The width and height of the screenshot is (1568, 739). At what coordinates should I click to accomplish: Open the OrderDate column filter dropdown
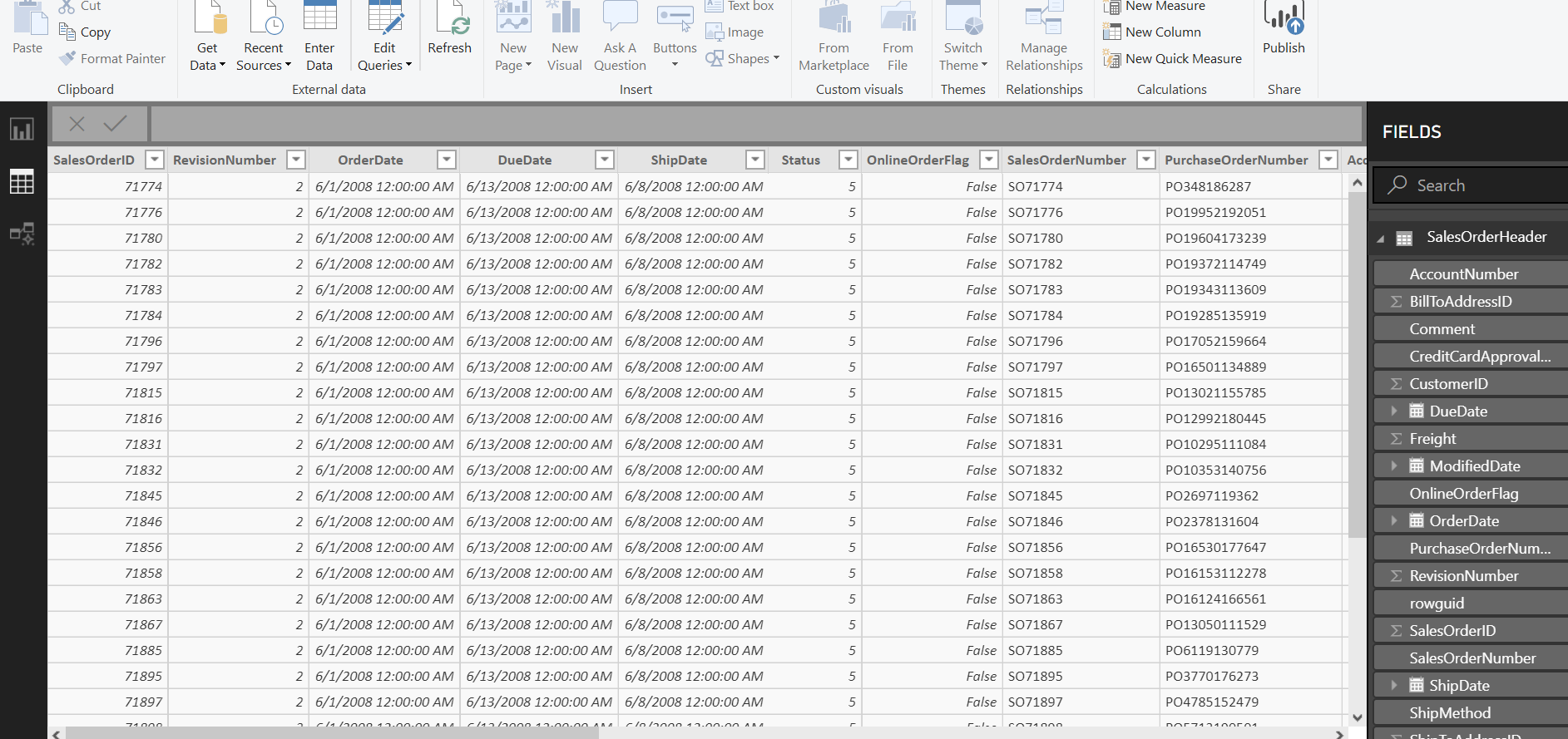click(447, 160)
